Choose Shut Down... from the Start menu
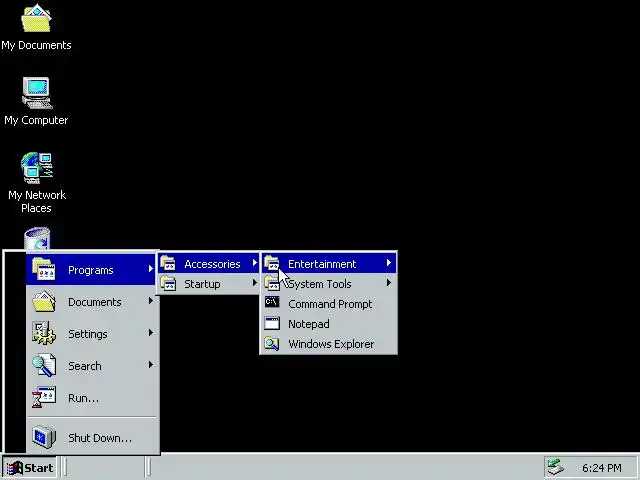This screenshot has width=640, height=480. coord(91,438)
